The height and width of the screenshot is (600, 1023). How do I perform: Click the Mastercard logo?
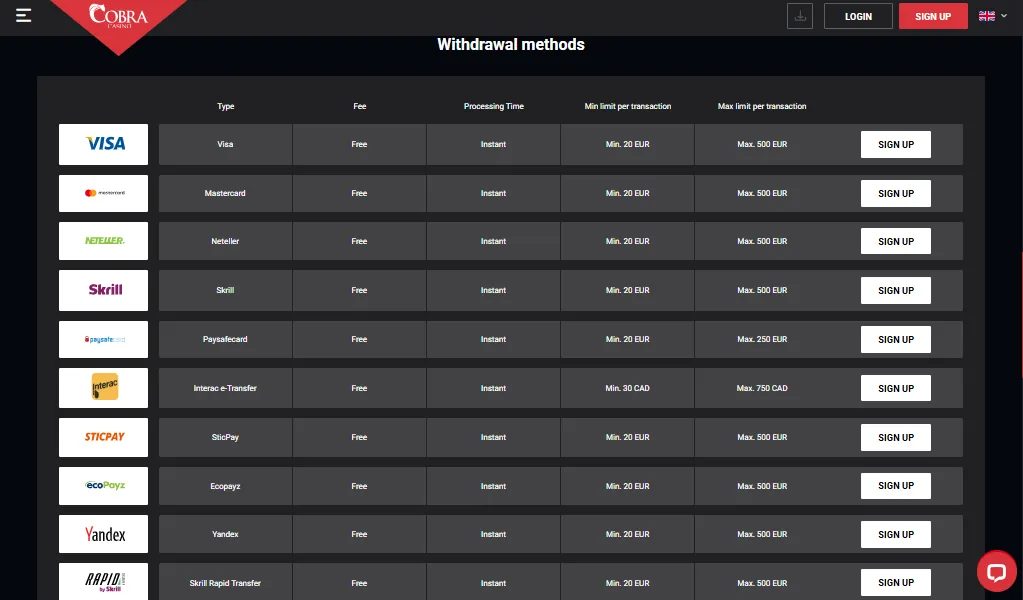coord(104,193)
